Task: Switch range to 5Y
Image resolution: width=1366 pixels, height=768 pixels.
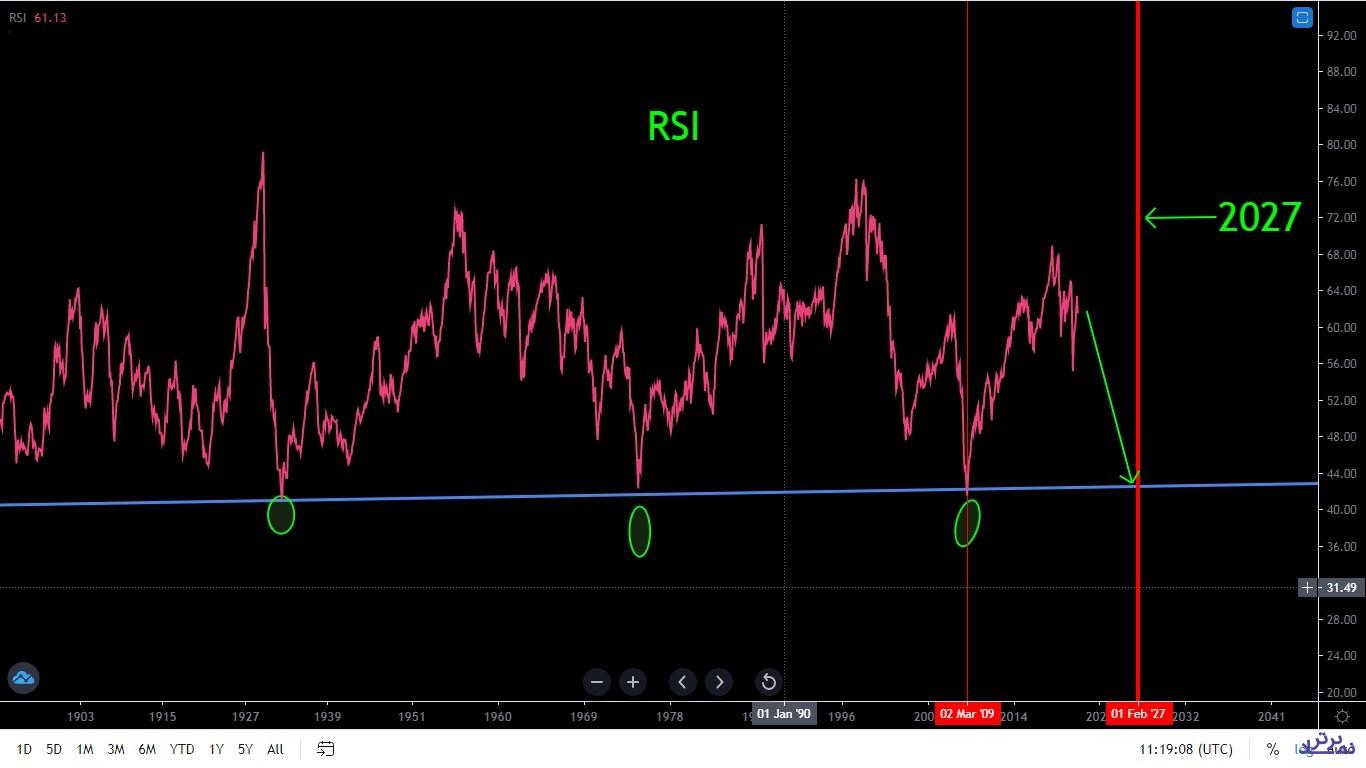Action: click(245, 749)
